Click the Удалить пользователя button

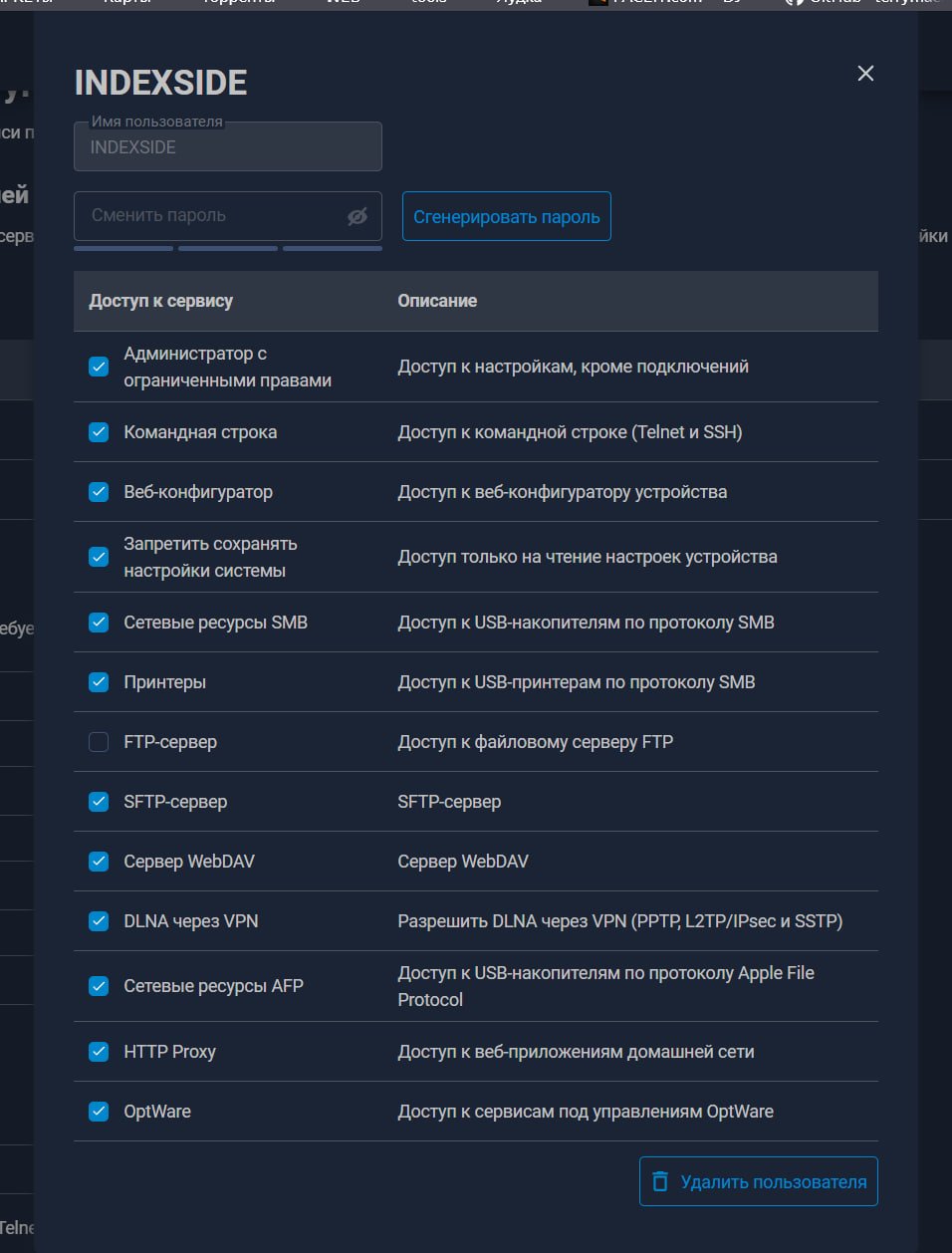pyautogui.click(x=759, y=1181)
